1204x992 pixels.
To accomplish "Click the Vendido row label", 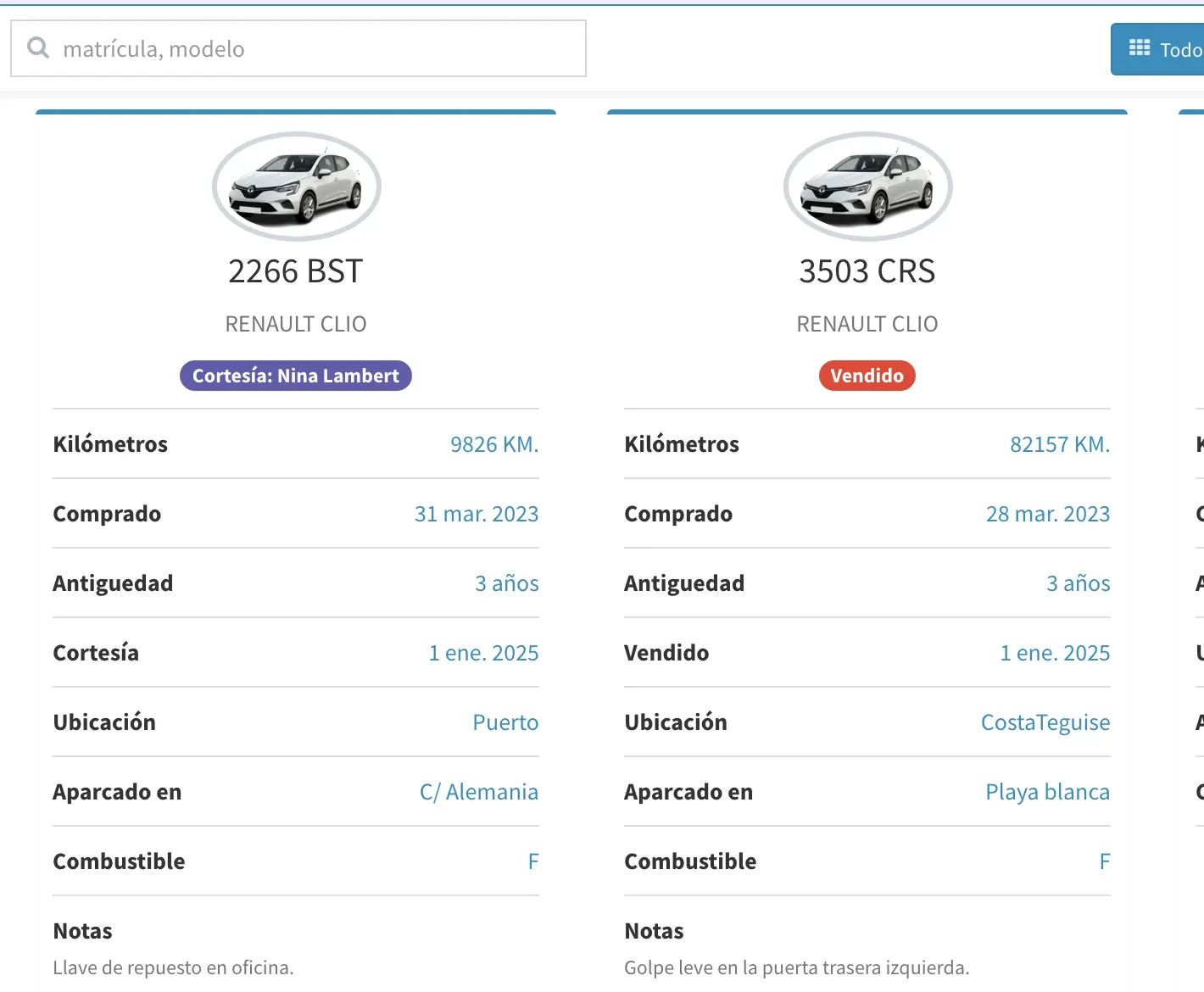I will (666, 653).
